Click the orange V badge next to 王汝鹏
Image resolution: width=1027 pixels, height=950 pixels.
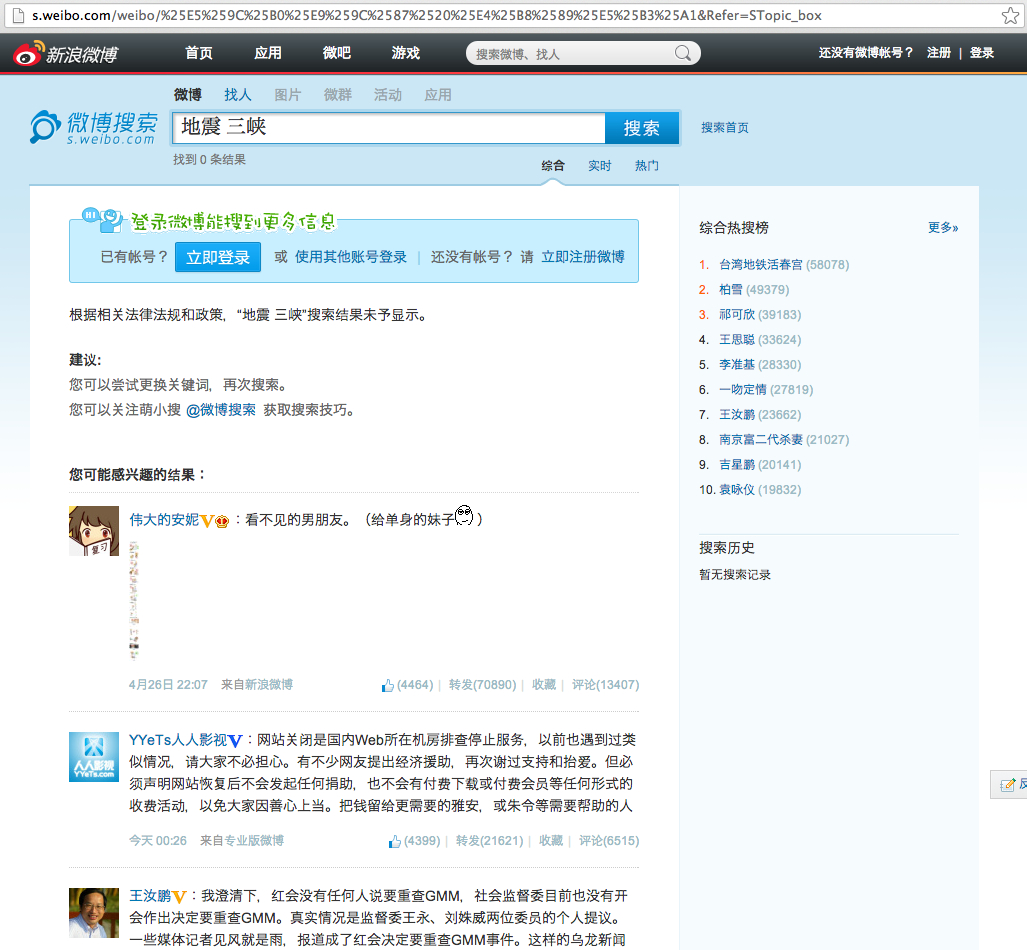pyautogui.click(x=179, y=897)
